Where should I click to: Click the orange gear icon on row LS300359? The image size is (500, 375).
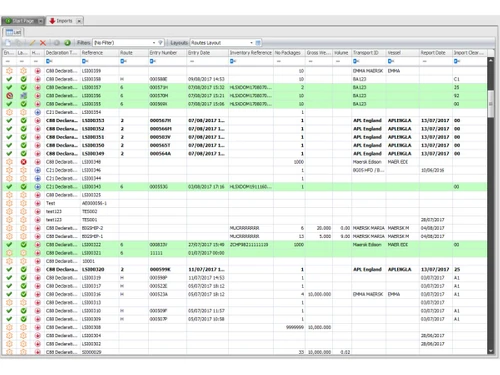click(9, 71)
